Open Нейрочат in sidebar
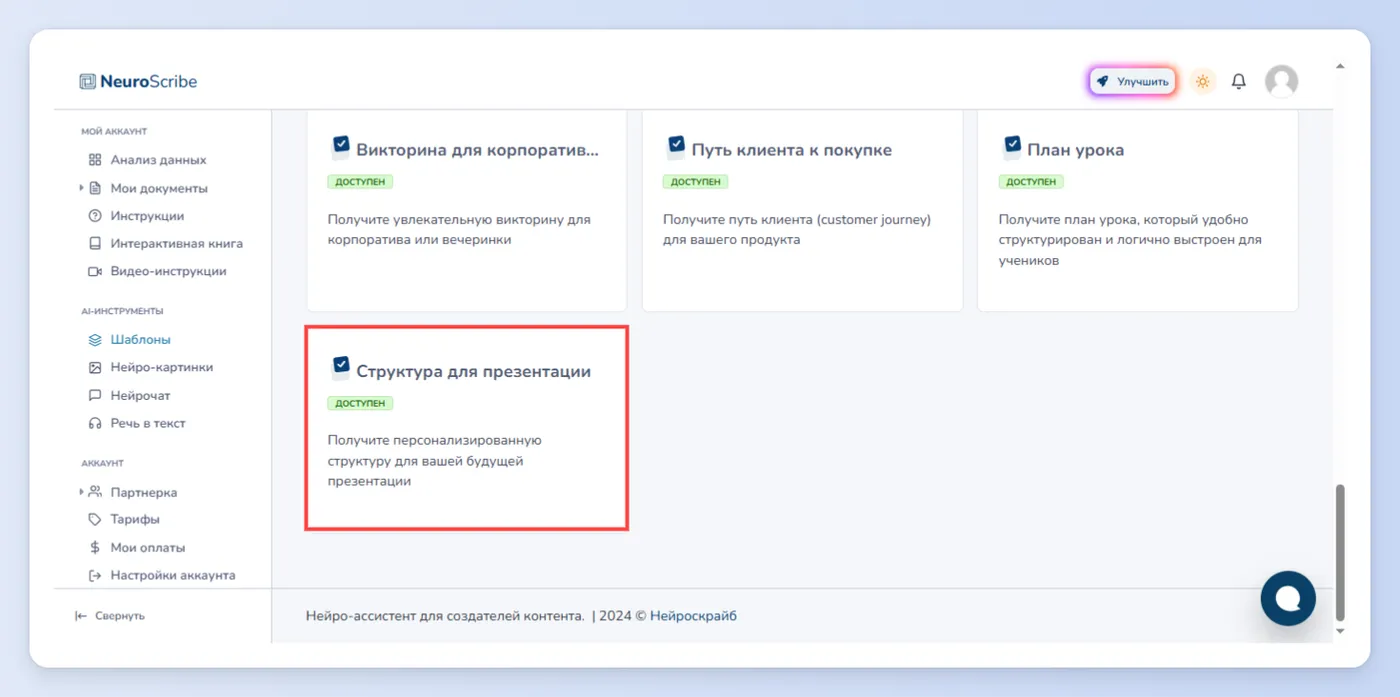 click(140, 396)
